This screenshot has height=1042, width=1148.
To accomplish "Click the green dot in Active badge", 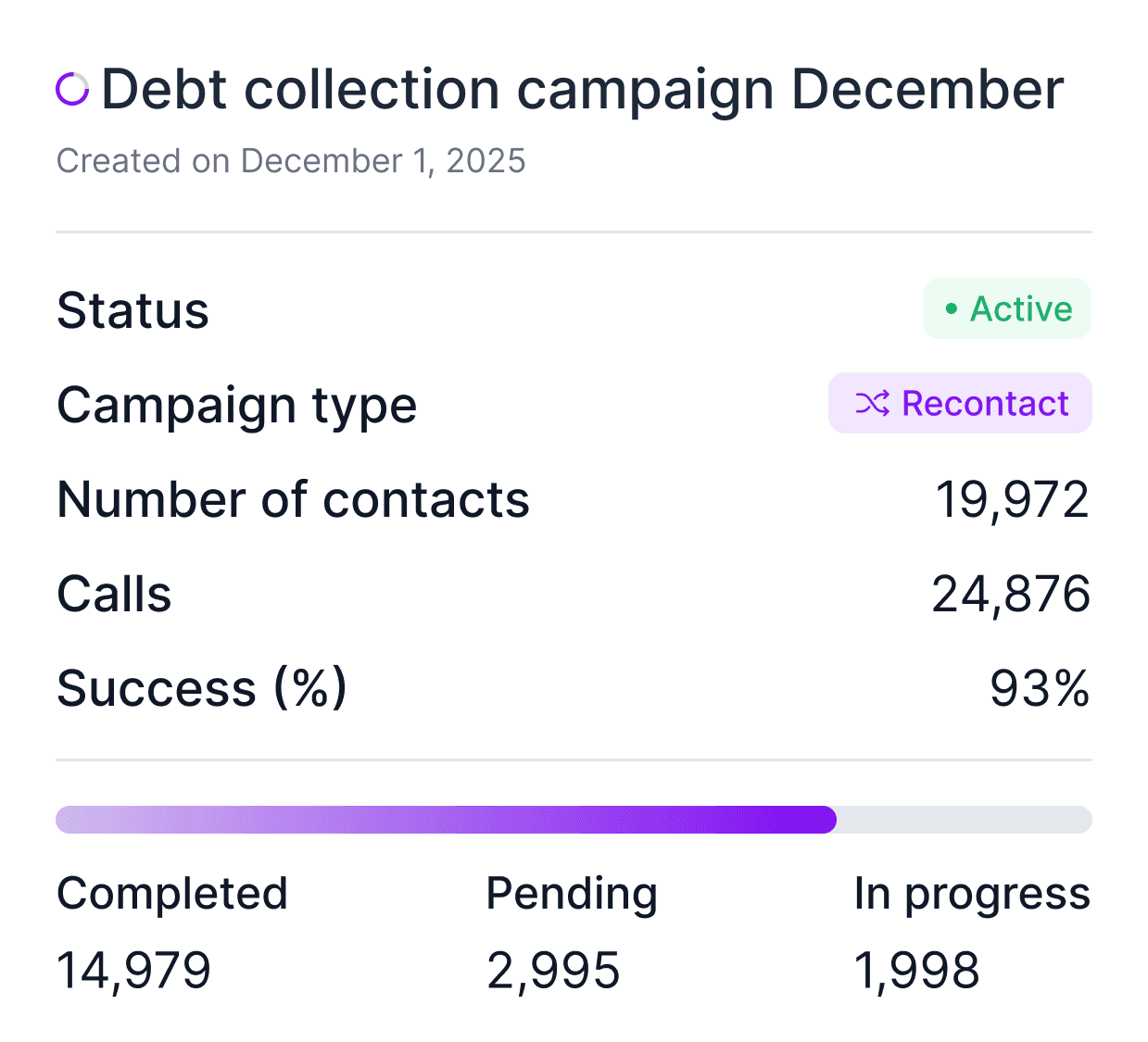I will click(951, 309).
